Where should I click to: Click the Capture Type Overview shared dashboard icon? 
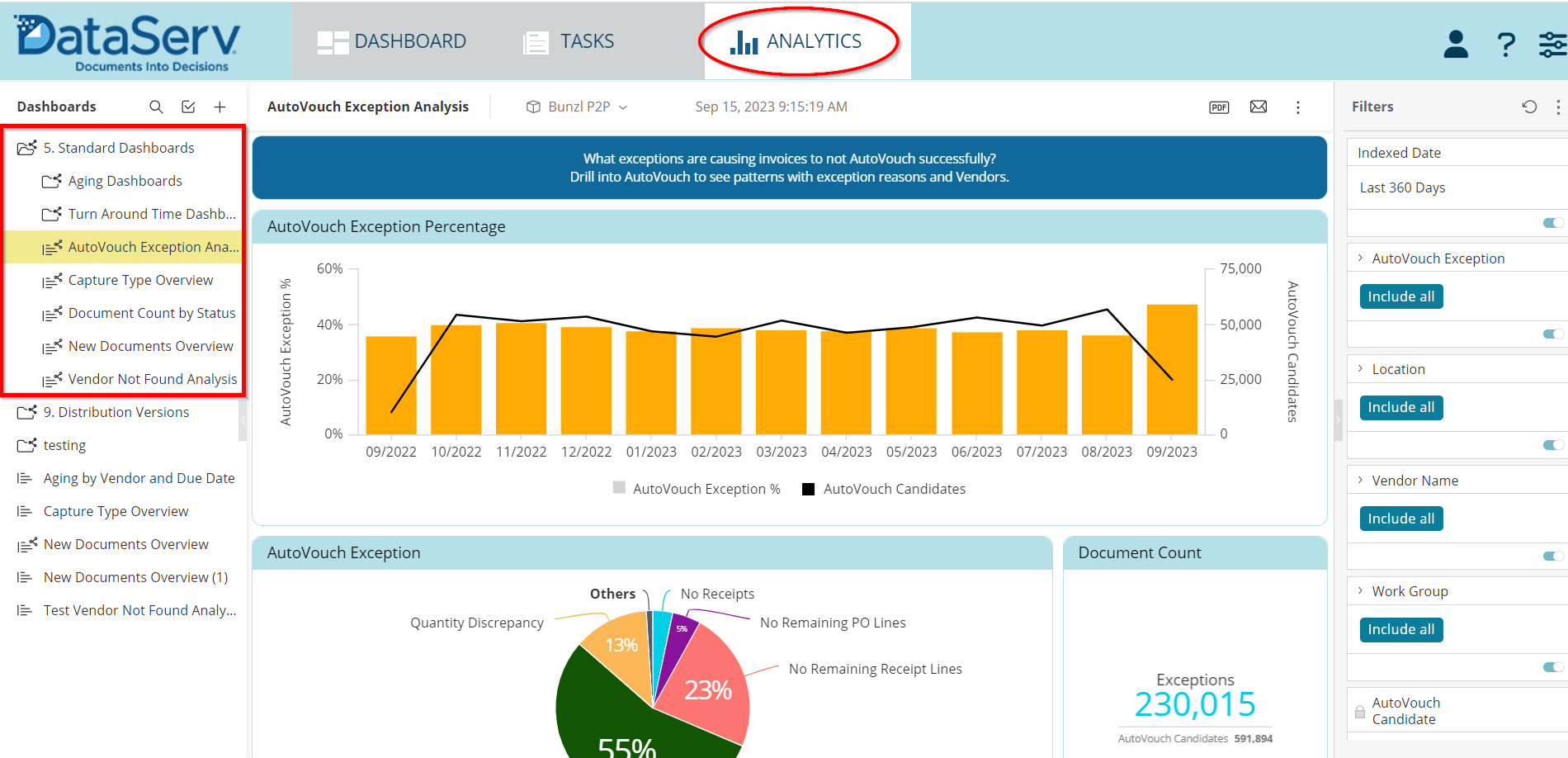[x=52, y=281]
